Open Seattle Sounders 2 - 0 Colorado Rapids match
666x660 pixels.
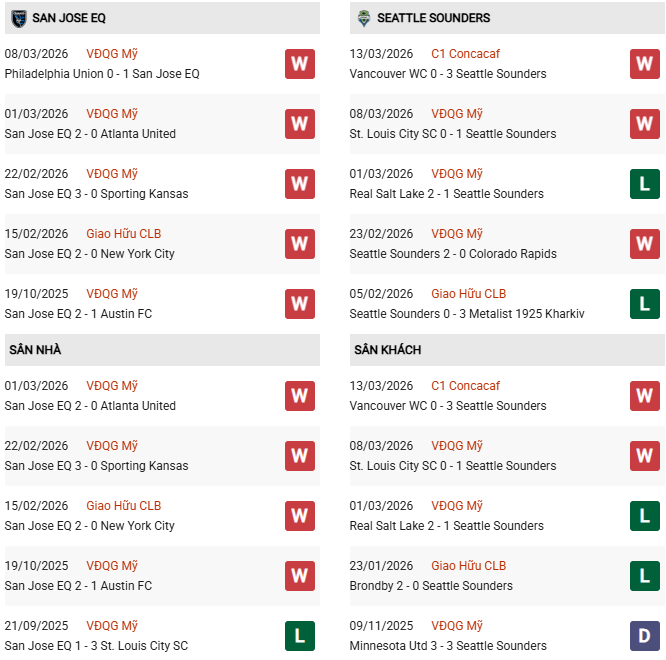coord(452,254)
